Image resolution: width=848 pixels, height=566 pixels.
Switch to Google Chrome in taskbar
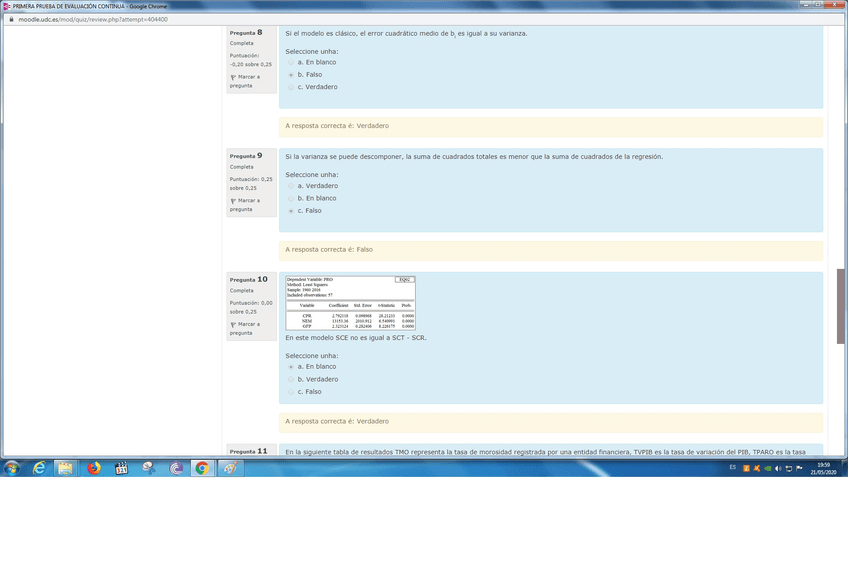pyautogui.click(x=202, y=468)
